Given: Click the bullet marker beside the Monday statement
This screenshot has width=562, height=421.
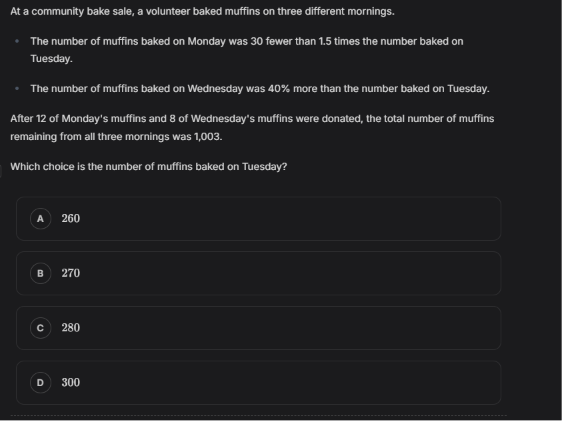Looking at the screenshot, I should click(17, 41).
